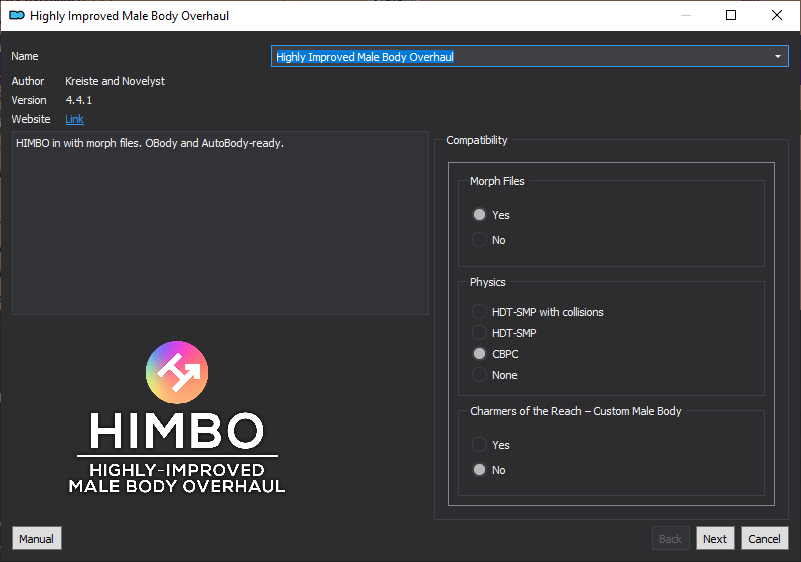Click author text Kreiste and Novelyst
801x562 pixels.
click(x=115, y=81)
